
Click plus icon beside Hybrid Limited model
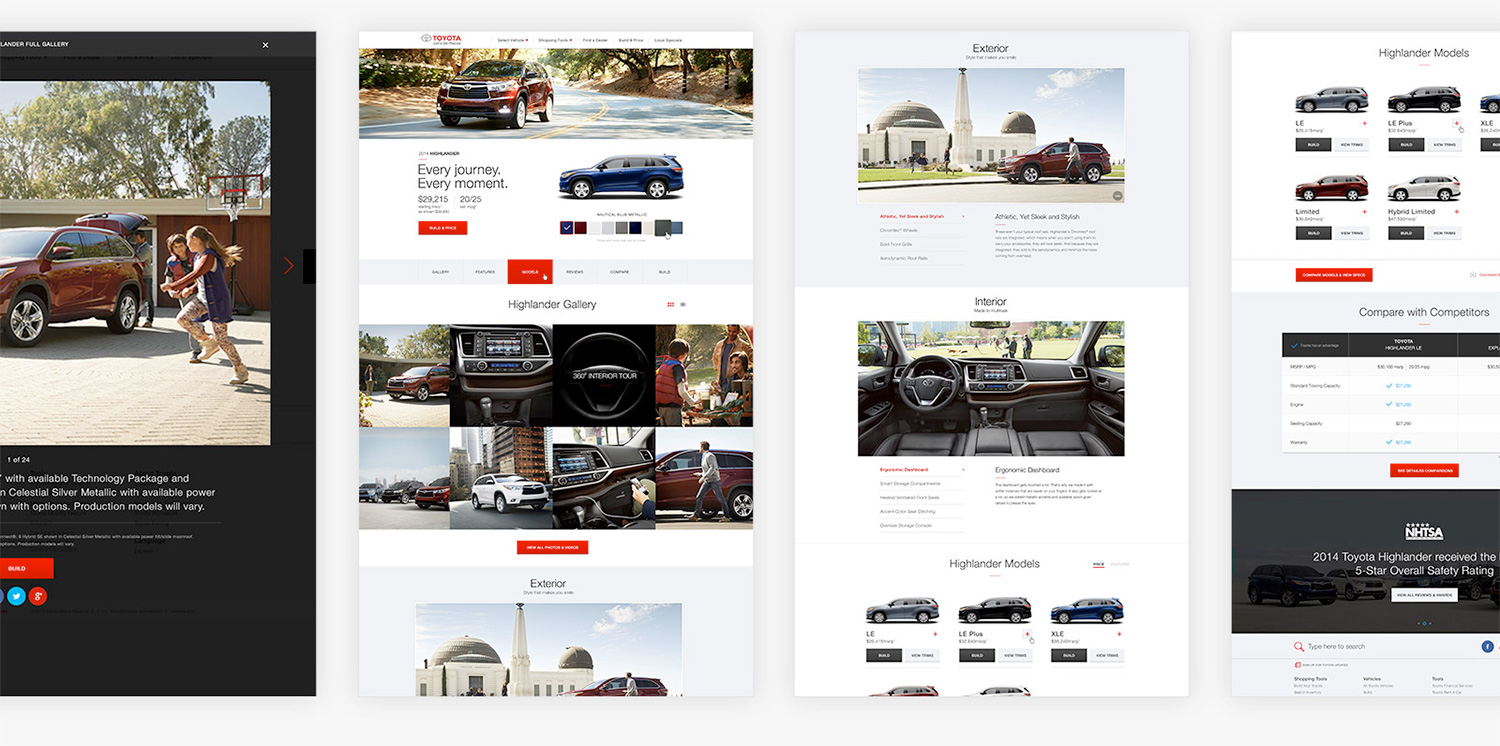coord(1456,211)
